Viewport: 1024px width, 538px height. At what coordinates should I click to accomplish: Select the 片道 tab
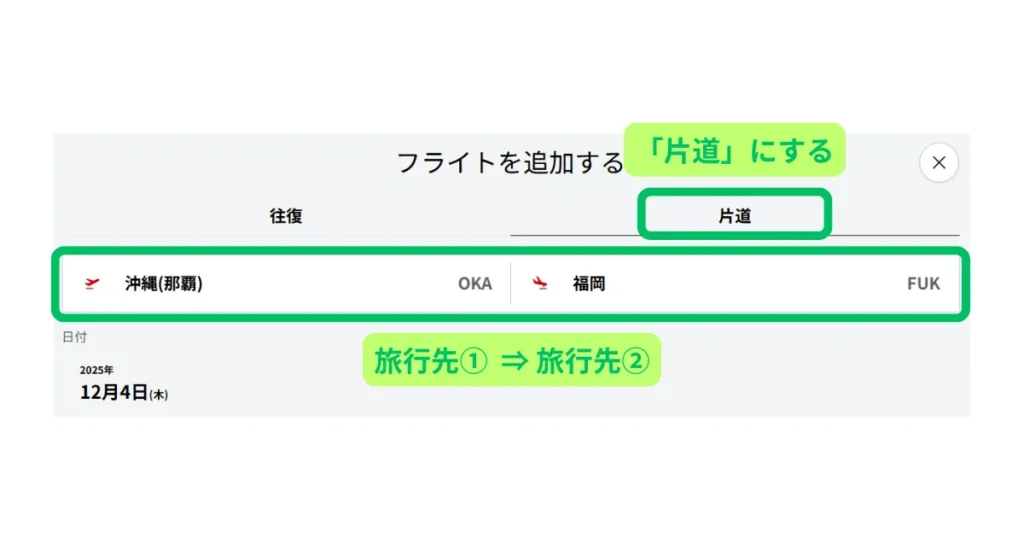tap(735, 215)
